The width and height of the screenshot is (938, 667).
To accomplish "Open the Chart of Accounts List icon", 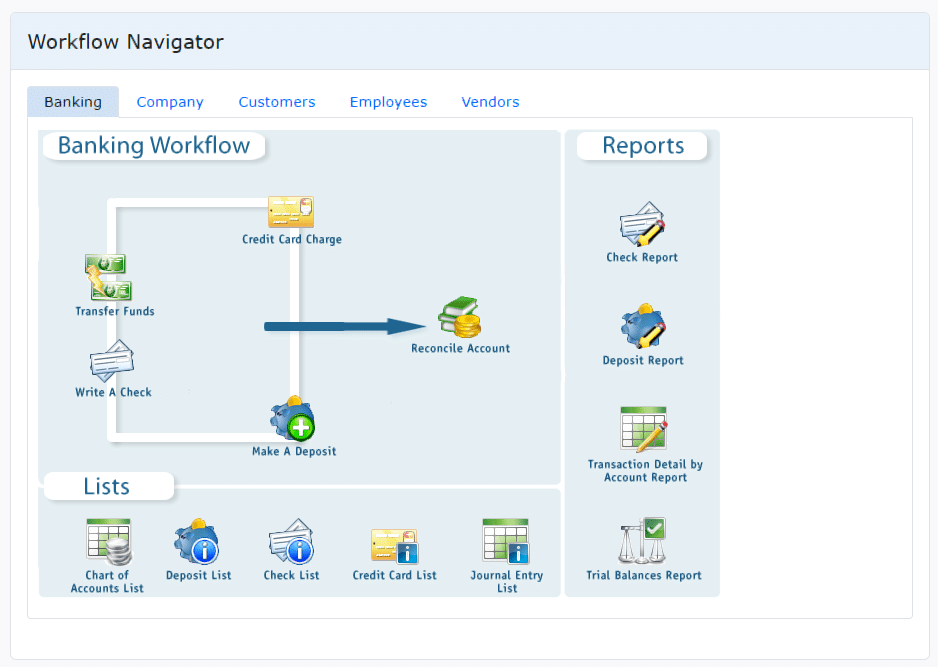I will [x=108, y=542].
